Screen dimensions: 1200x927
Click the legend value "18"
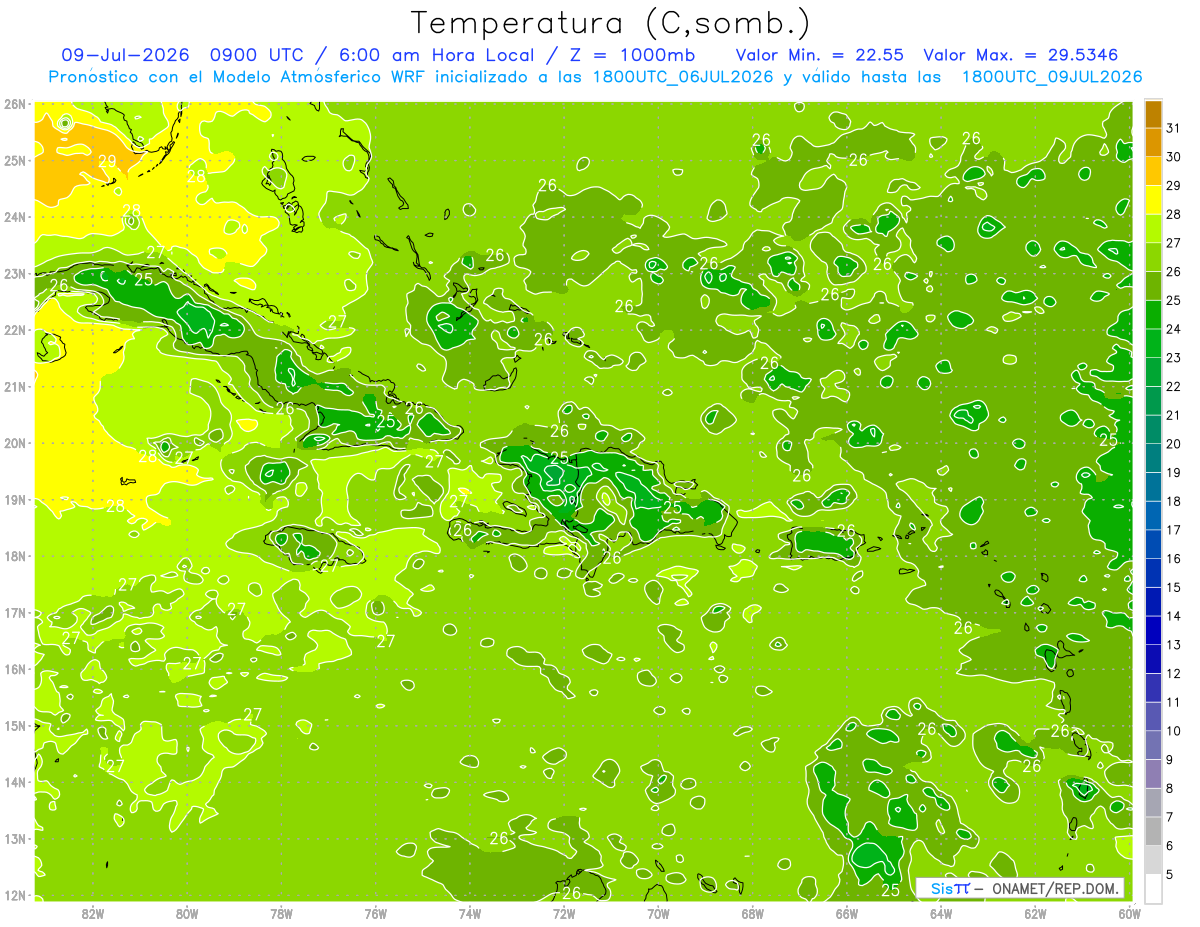(1174, 501)
